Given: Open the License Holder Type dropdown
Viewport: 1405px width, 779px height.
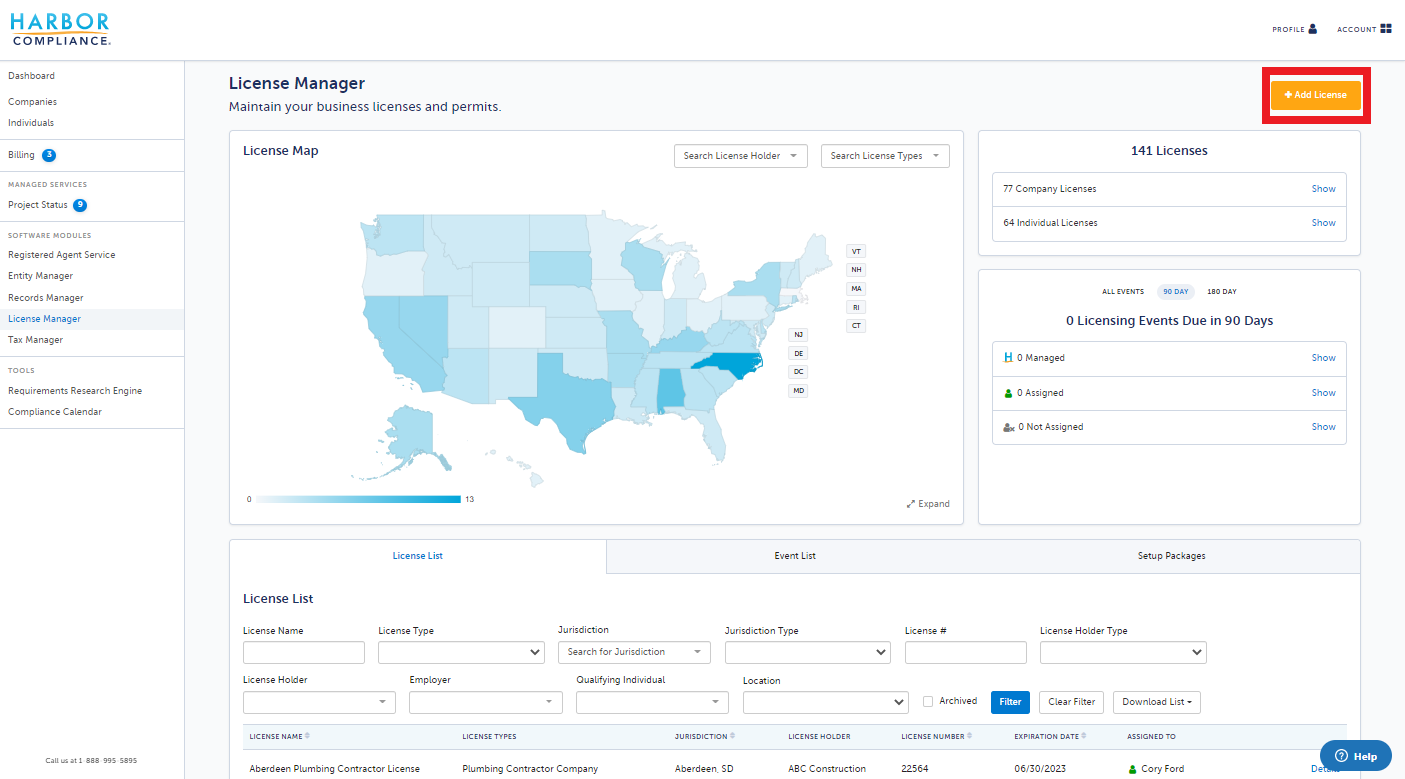Looking at the screenshot, I should [1123, 653].
